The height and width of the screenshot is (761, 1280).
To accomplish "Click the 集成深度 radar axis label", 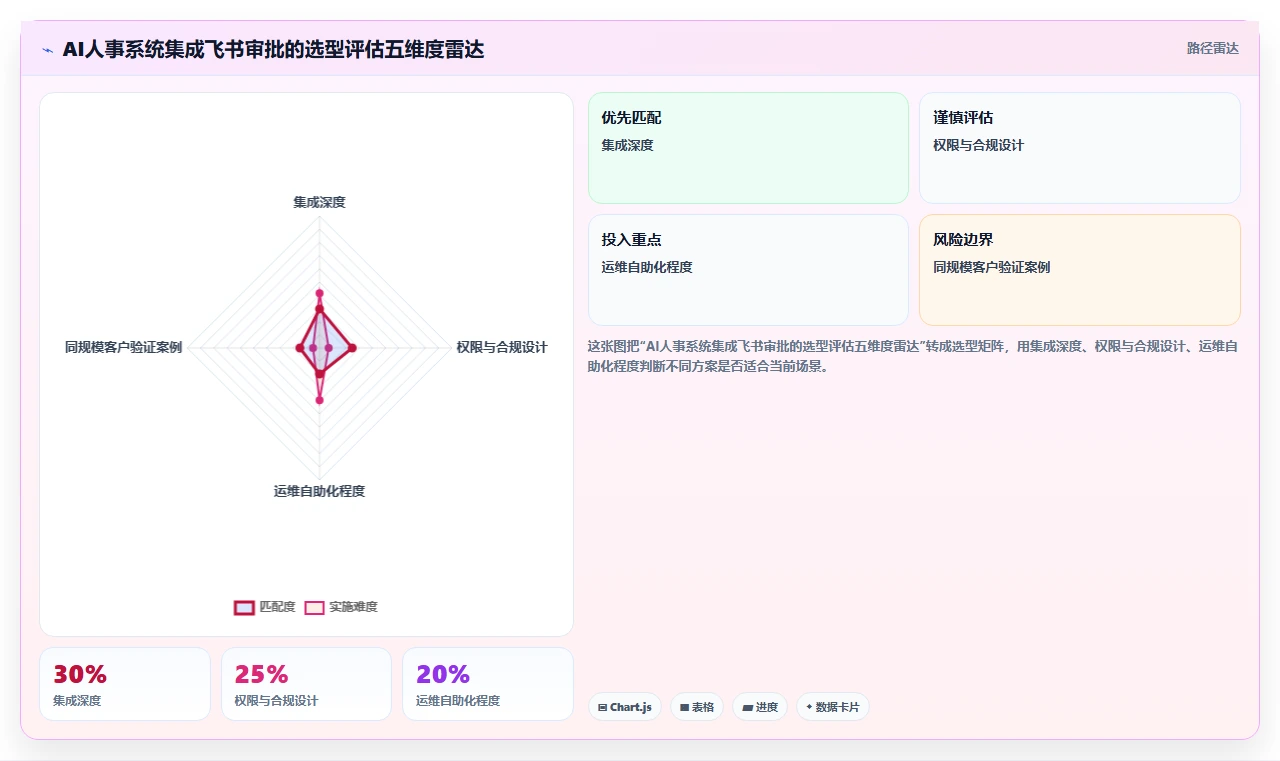I will point(319,202).
